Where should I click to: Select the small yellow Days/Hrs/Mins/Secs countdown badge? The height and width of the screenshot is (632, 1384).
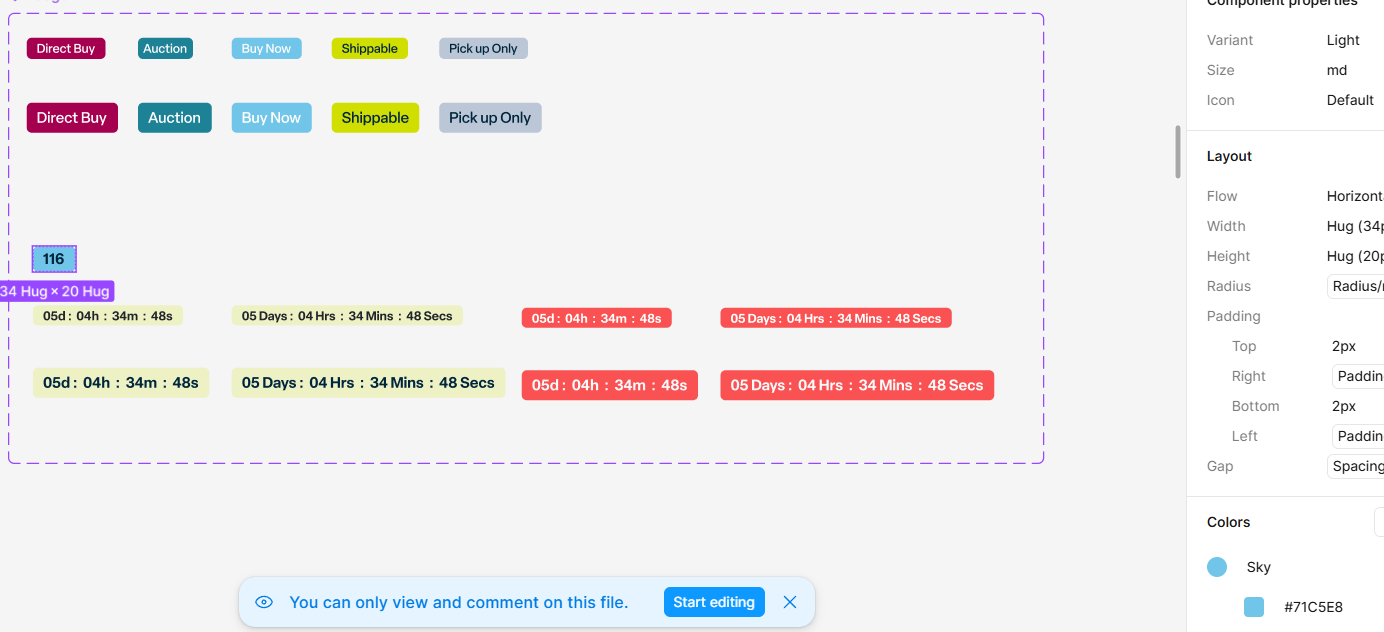click(x=347, y=316)
